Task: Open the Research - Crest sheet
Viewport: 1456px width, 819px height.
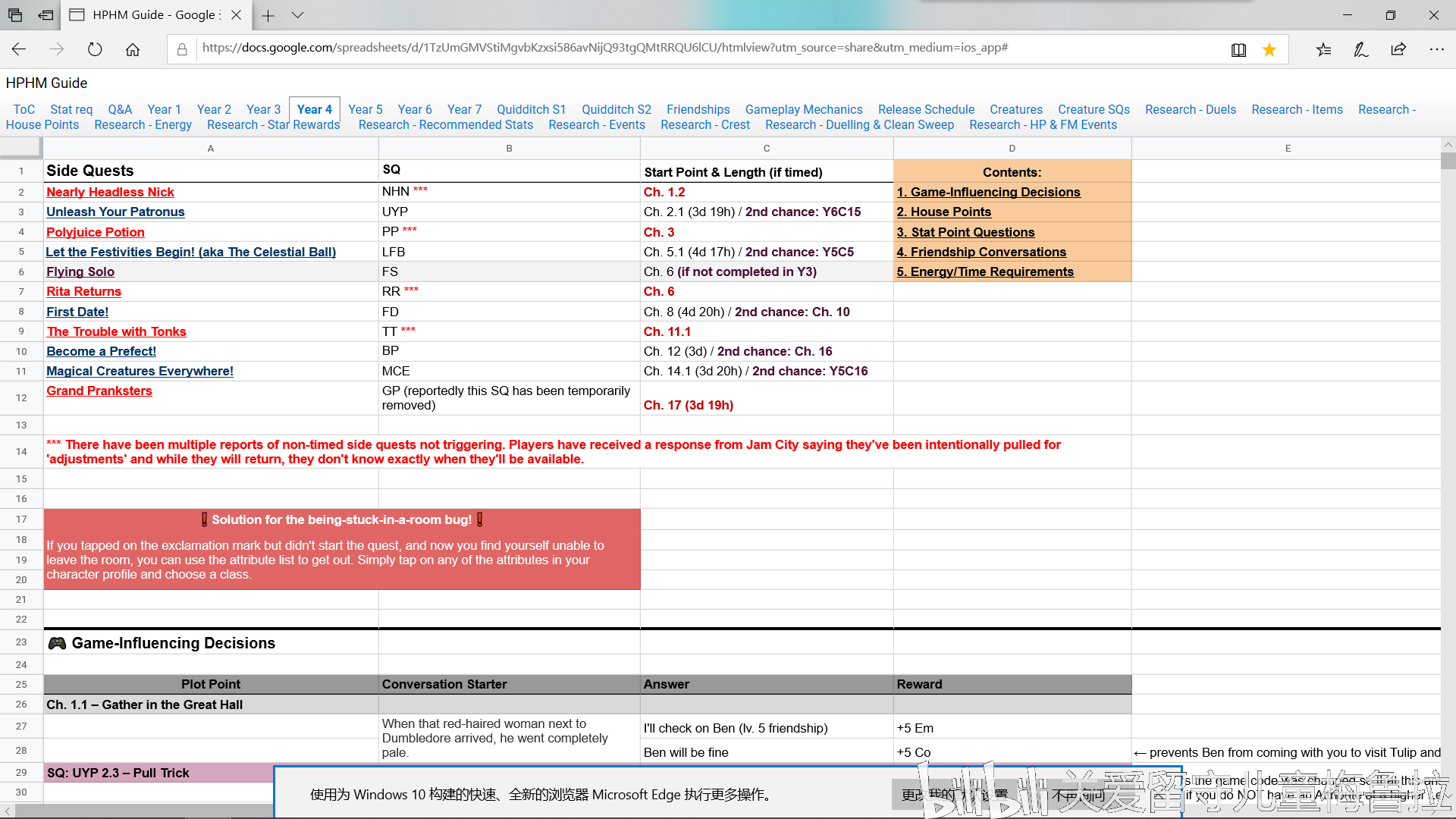Action: tap(705, 124)
